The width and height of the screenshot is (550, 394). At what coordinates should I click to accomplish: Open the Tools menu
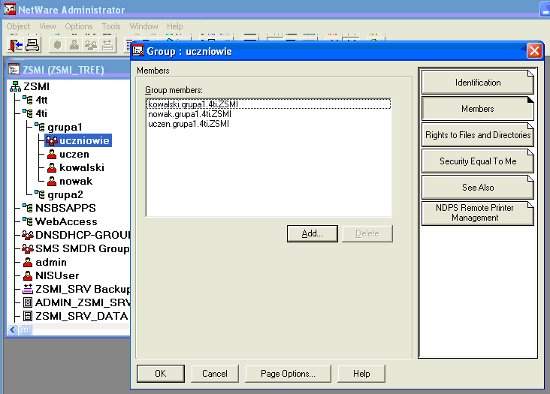111,26
